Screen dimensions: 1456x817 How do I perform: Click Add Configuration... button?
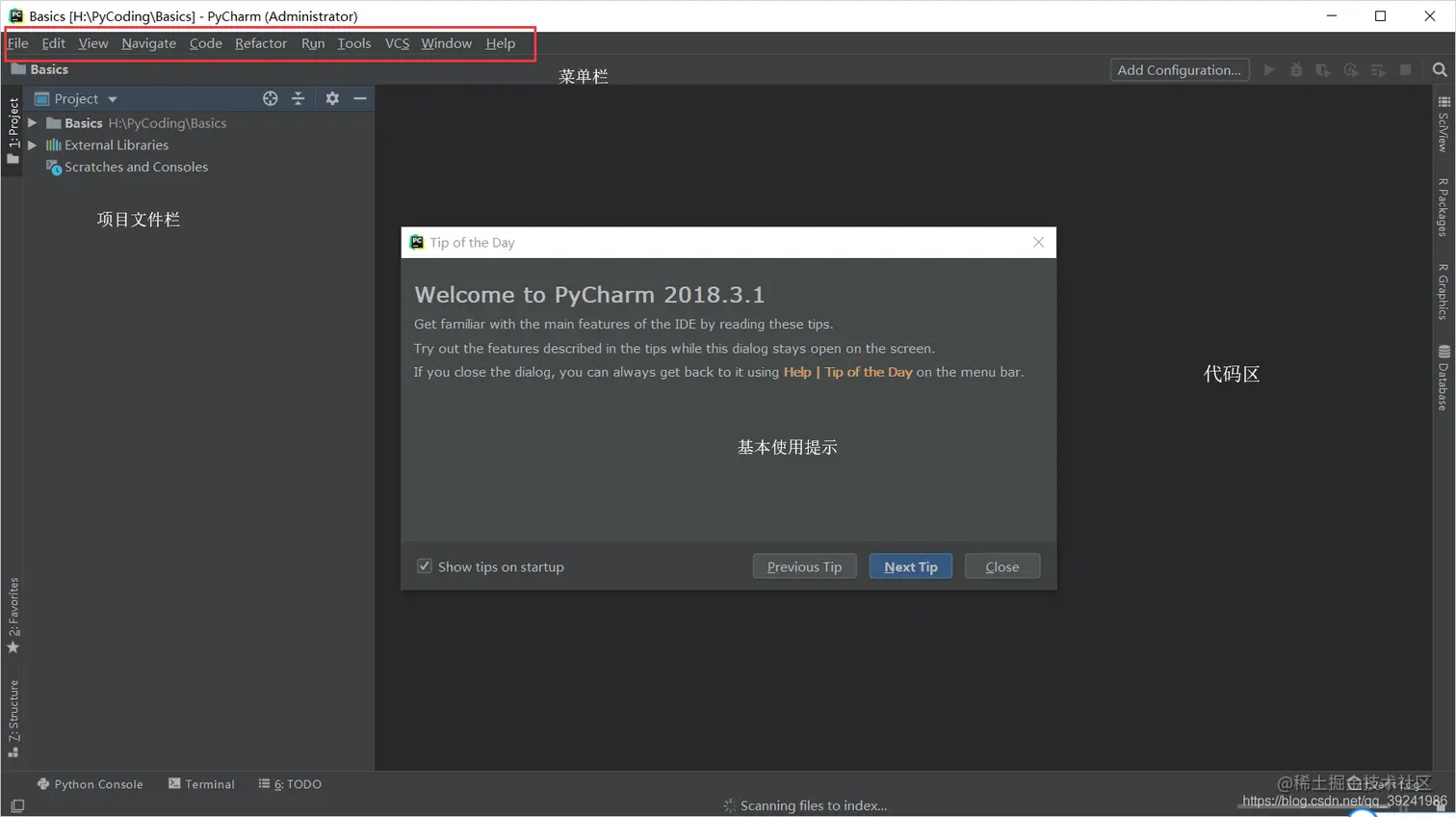pos(1179,70)
